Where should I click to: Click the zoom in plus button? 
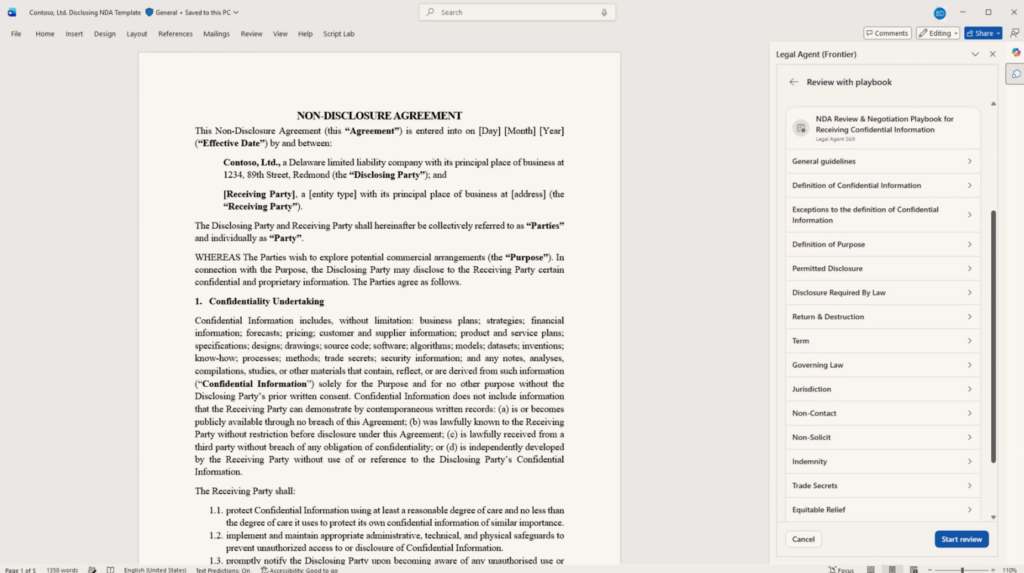993,570
